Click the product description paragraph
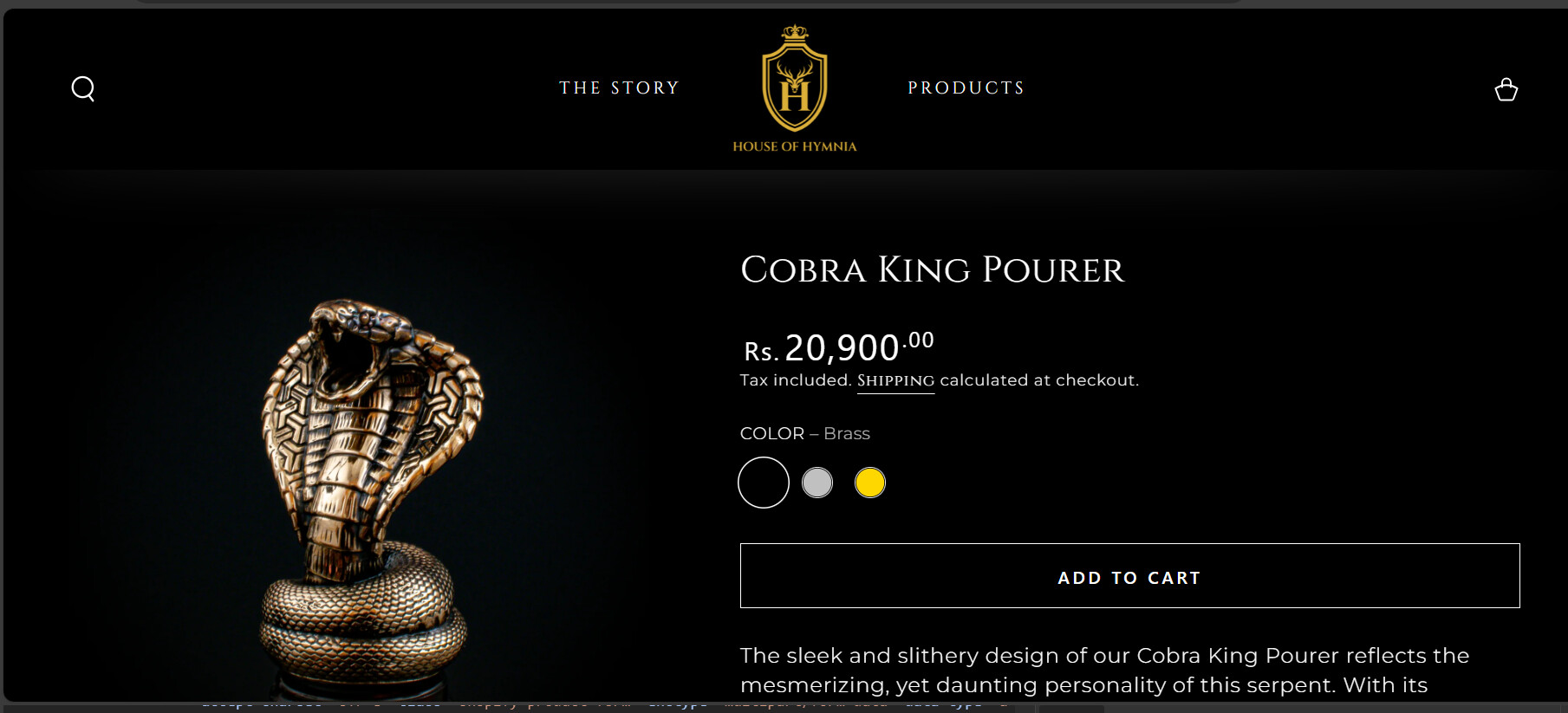 click(1104, 670)
